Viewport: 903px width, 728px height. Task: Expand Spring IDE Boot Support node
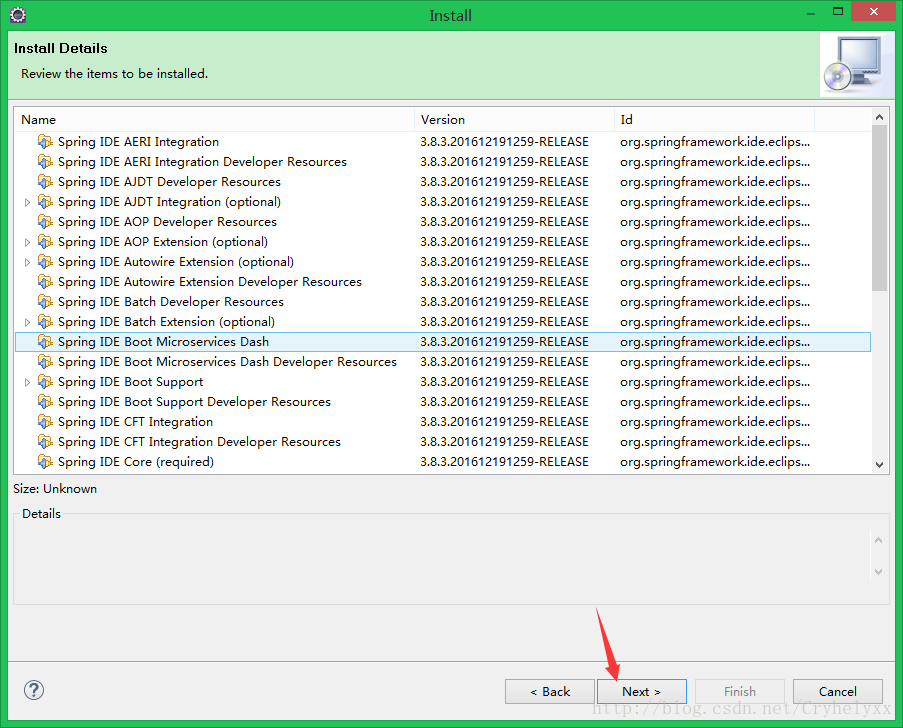coord(27,382)
